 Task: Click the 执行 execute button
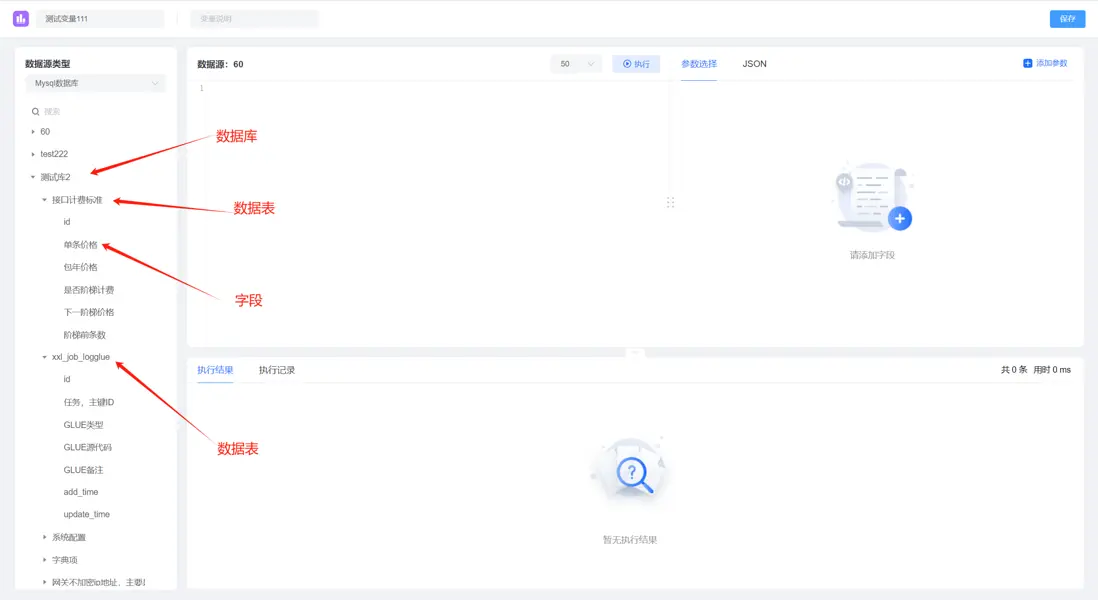(636, 64)
